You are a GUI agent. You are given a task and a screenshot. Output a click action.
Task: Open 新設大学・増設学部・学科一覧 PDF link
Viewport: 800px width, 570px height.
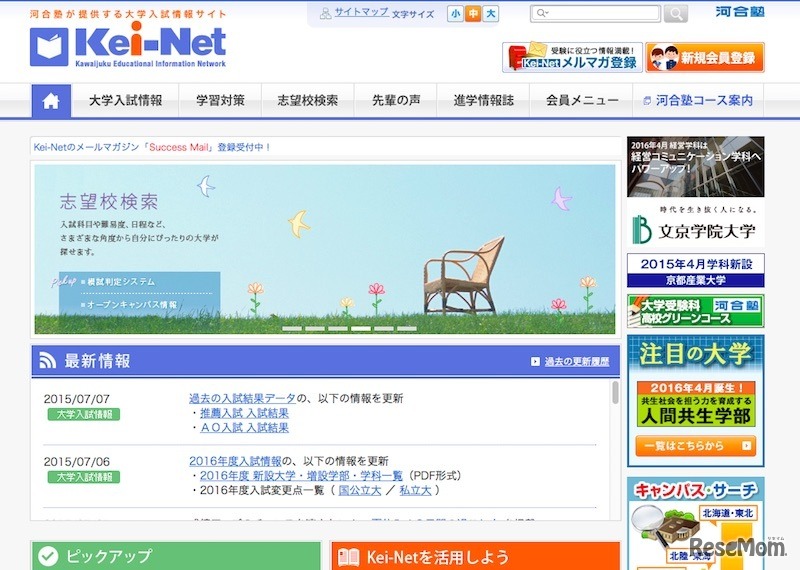pos(301,476)
